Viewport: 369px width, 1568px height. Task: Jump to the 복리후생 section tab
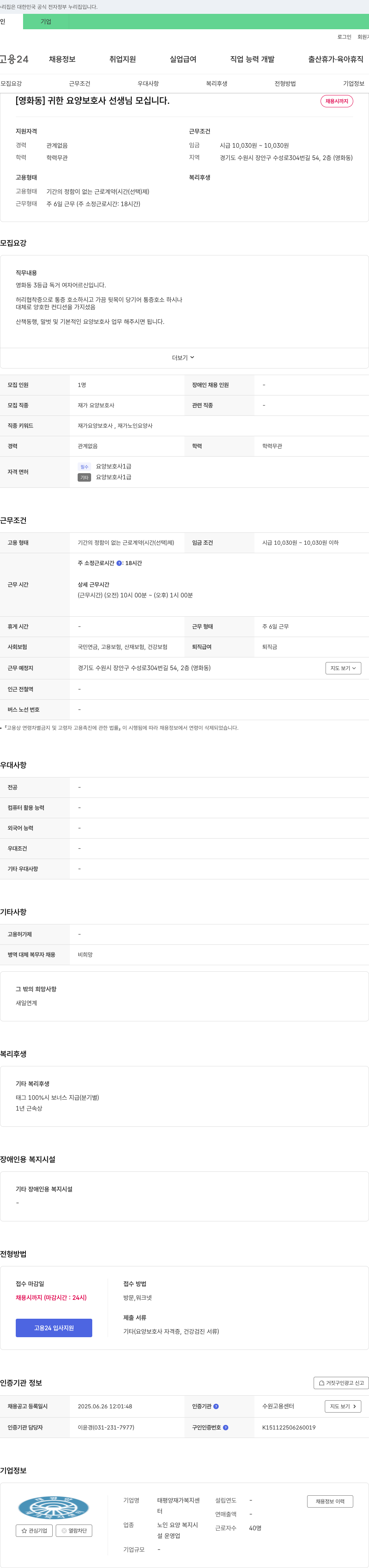(216, 83)
